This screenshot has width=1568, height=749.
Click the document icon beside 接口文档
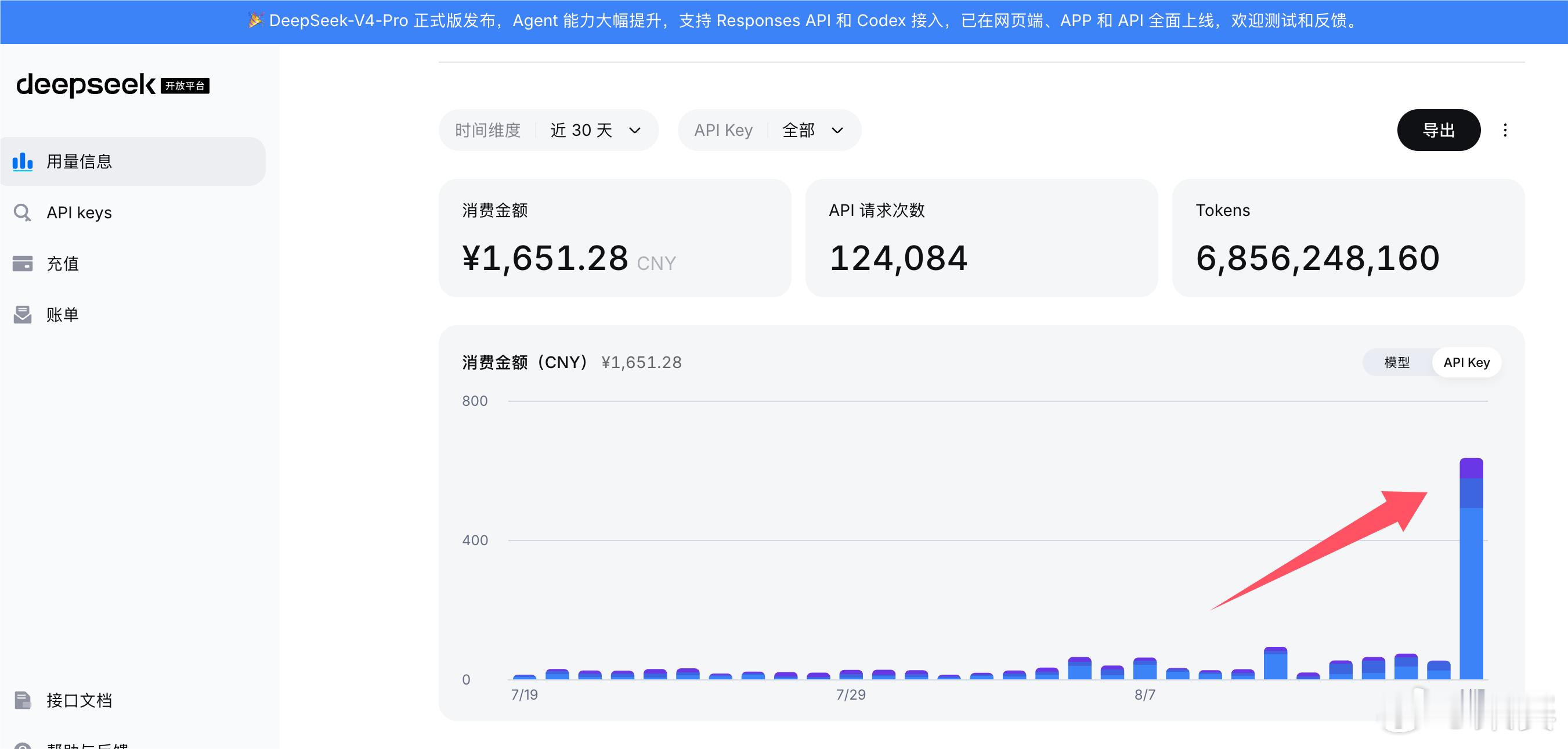(23, 700)
